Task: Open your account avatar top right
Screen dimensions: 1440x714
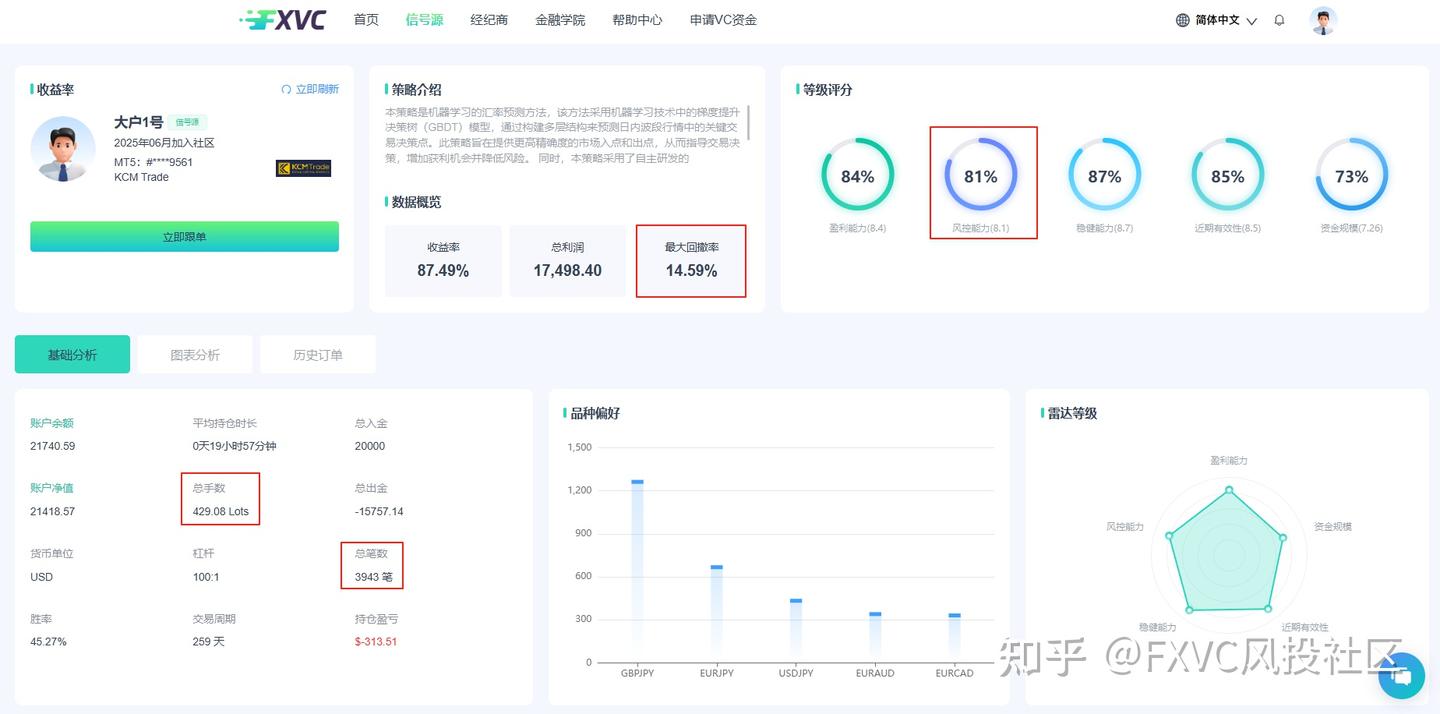Action: (1323, 19)
